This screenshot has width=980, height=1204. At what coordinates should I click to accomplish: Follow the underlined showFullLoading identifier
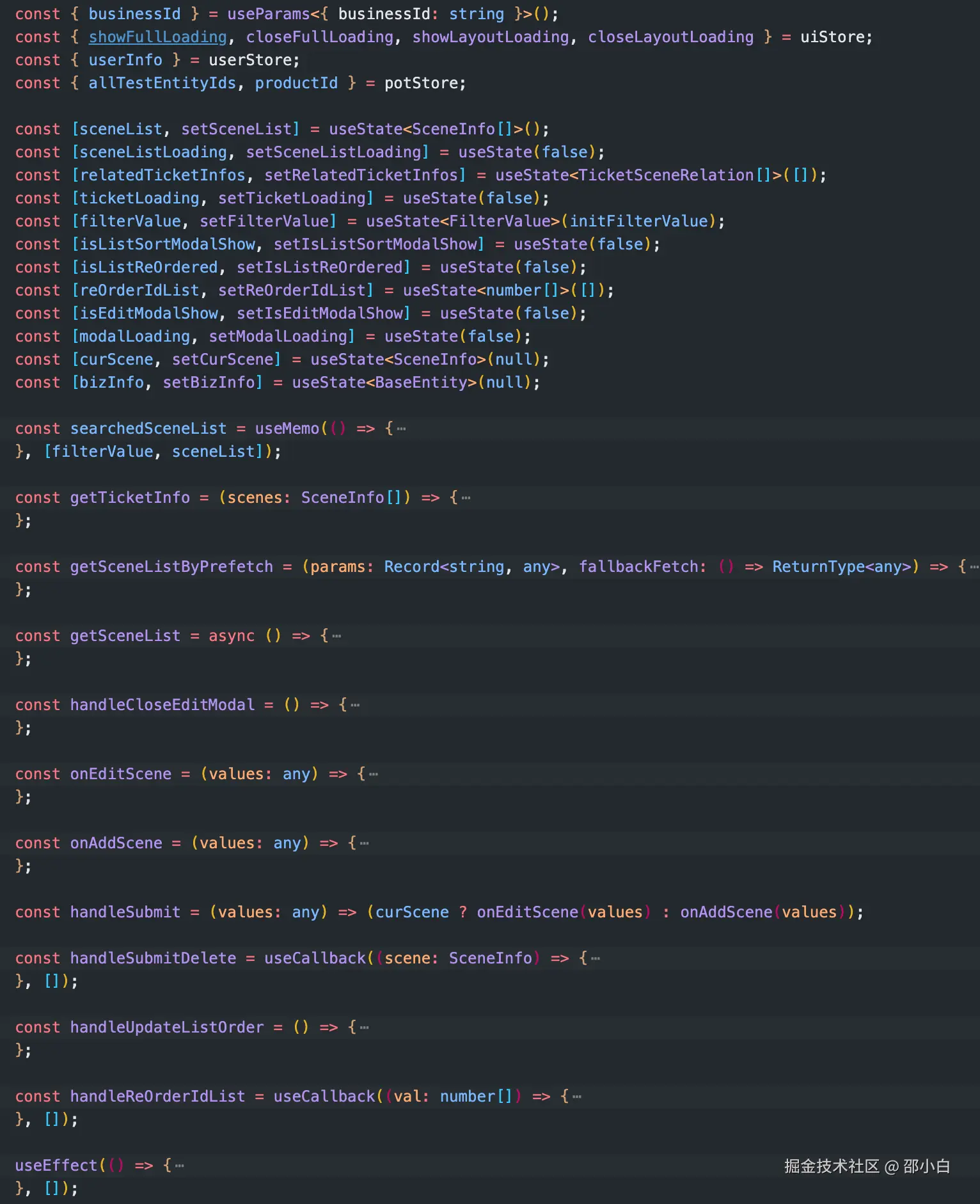157,37
